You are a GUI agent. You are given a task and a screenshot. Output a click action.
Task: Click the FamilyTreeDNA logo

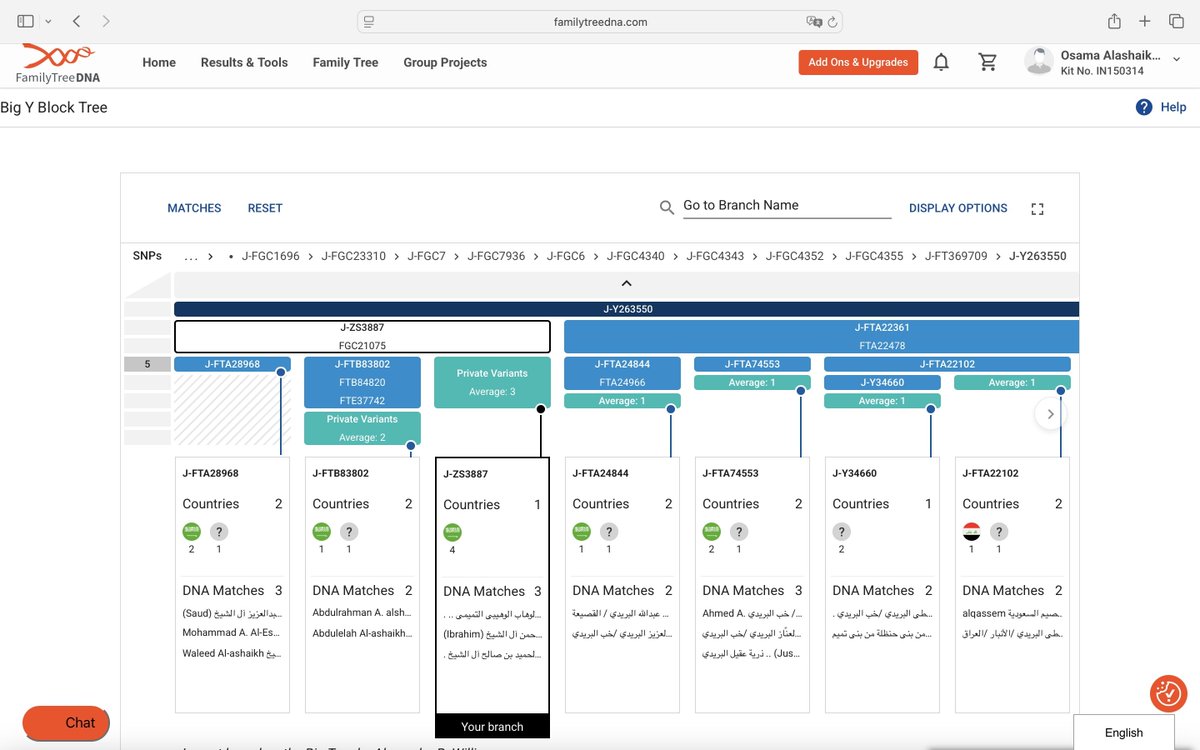click(58, 63)
